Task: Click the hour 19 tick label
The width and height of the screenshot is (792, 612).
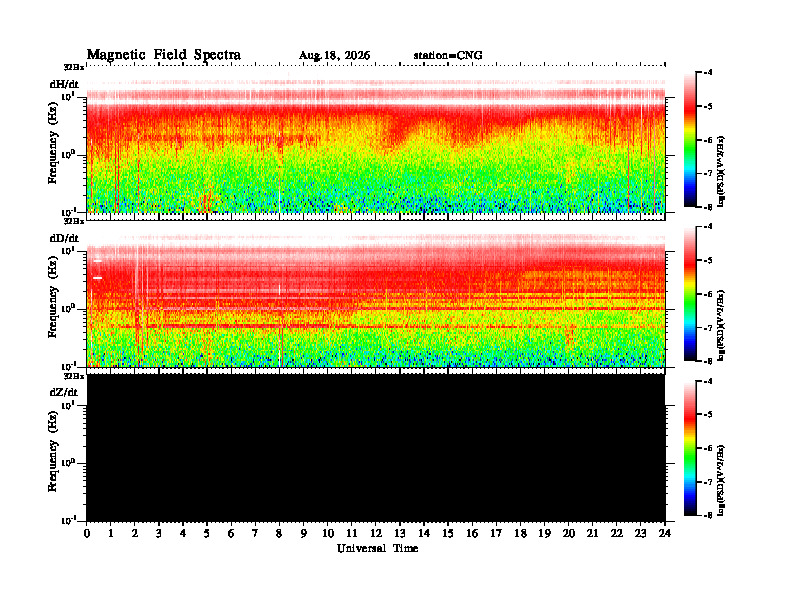Action: click(544, 534)
